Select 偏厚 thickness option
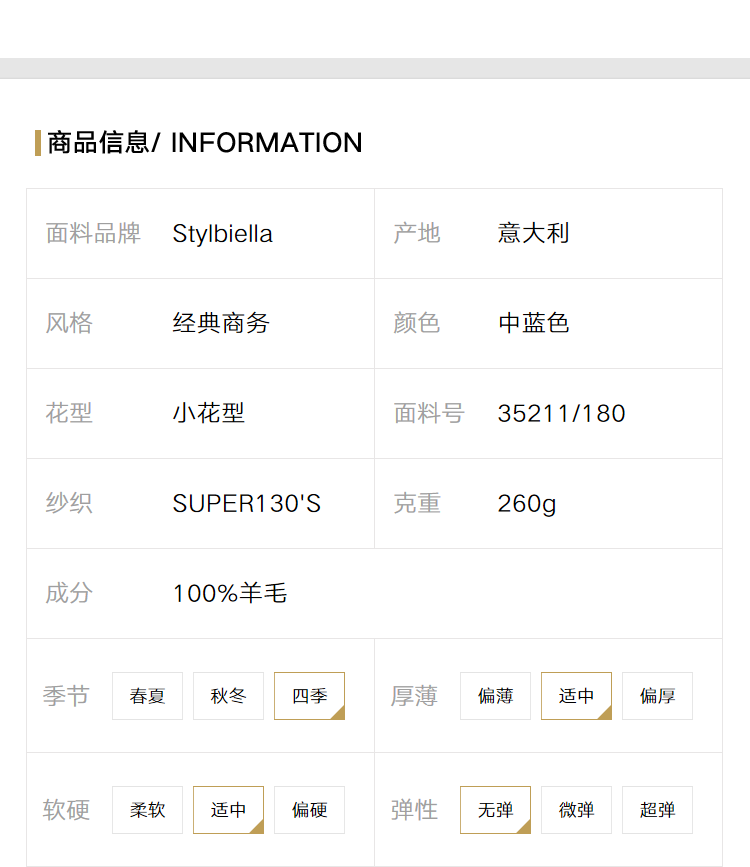 click(657, 696)
